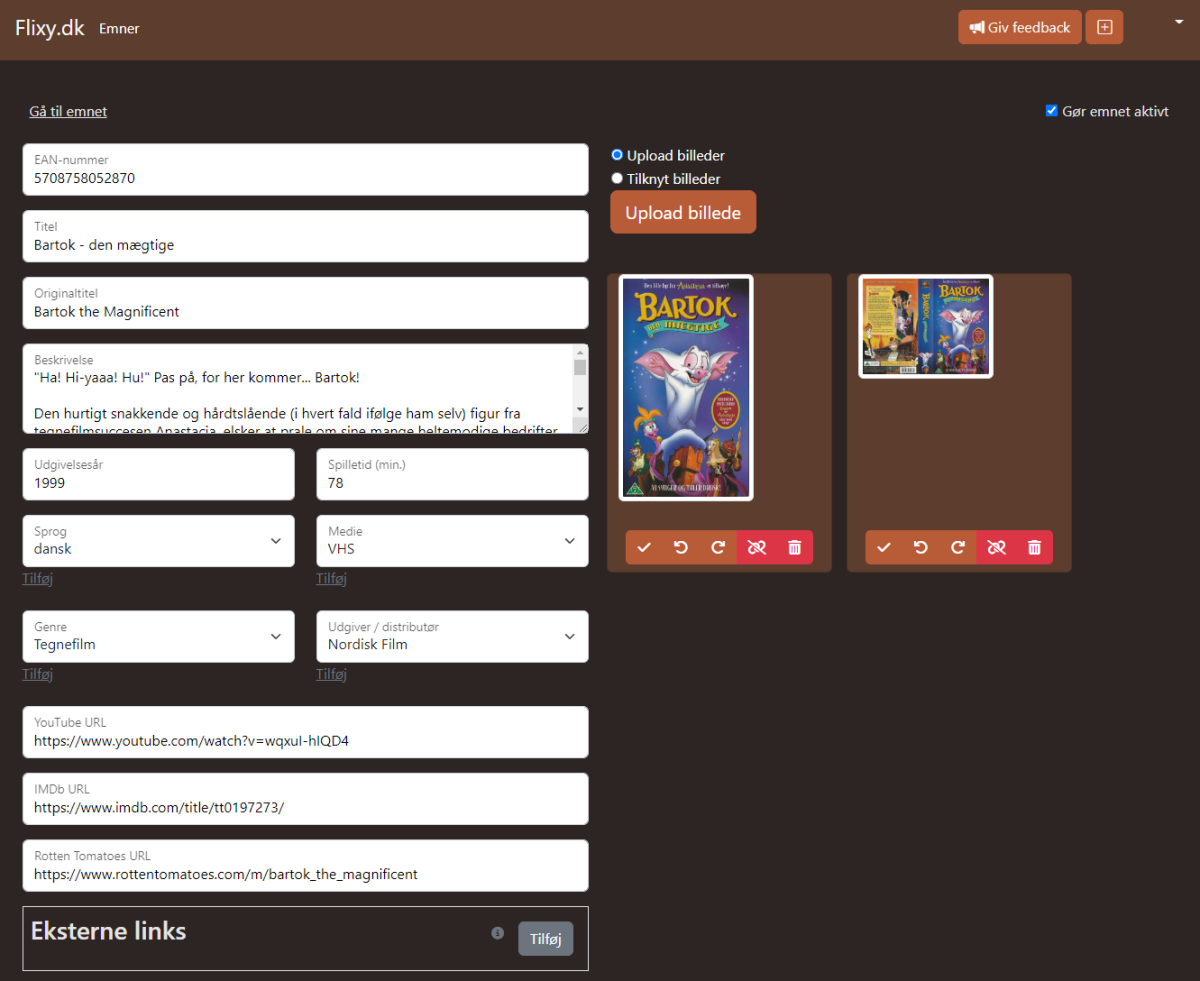
Task: Click the Eksterne links heading
Action: tap(109, 931)
